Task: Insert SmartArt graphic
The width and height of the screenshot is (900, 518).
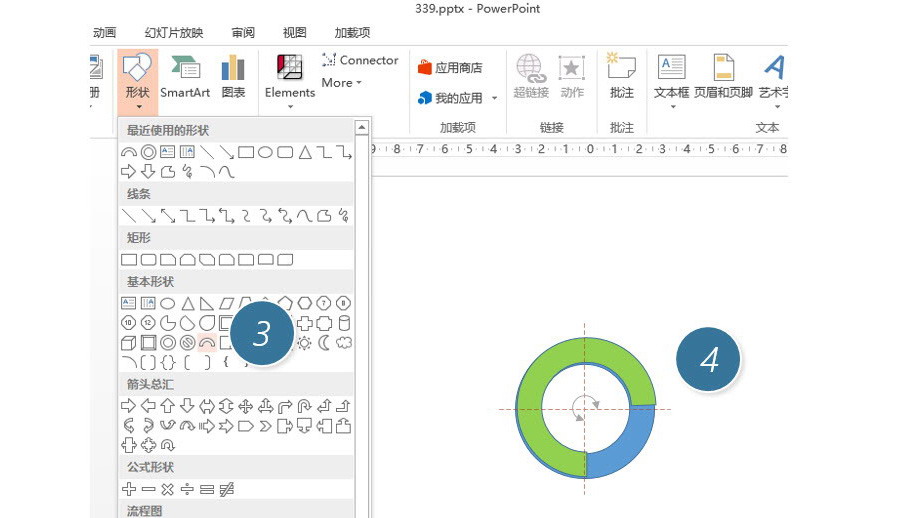Action: [x=185, y=77]
